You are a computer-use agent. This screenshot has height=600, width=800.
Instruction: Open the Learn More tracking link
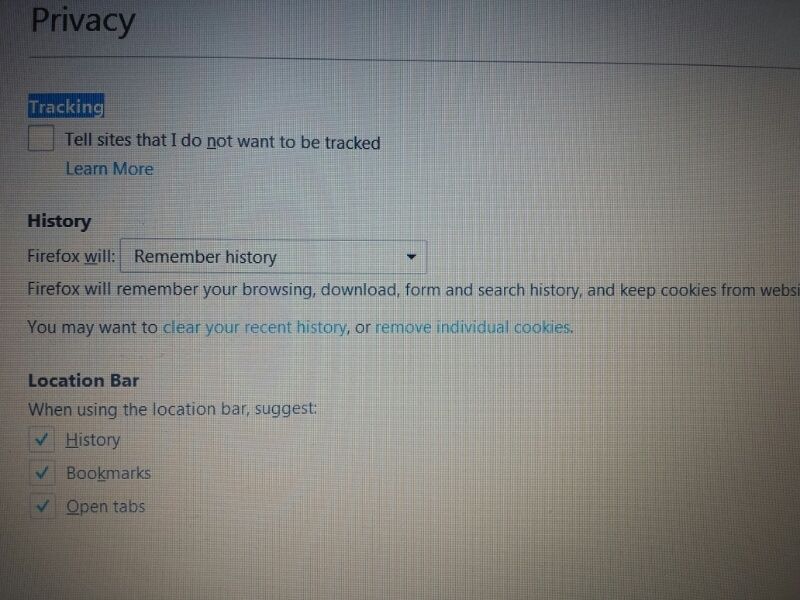click(x=109, y=168)
